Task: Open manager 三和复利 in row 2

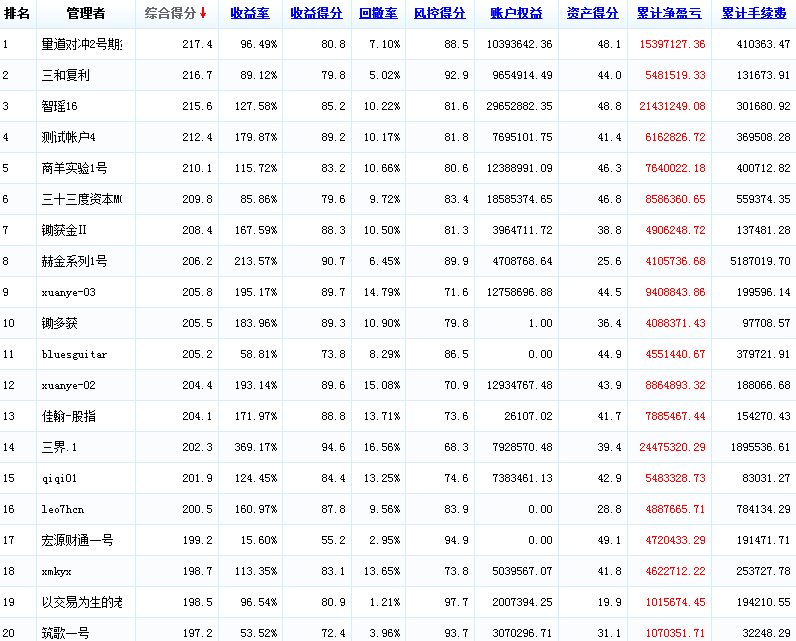Action: coord(65,76)
